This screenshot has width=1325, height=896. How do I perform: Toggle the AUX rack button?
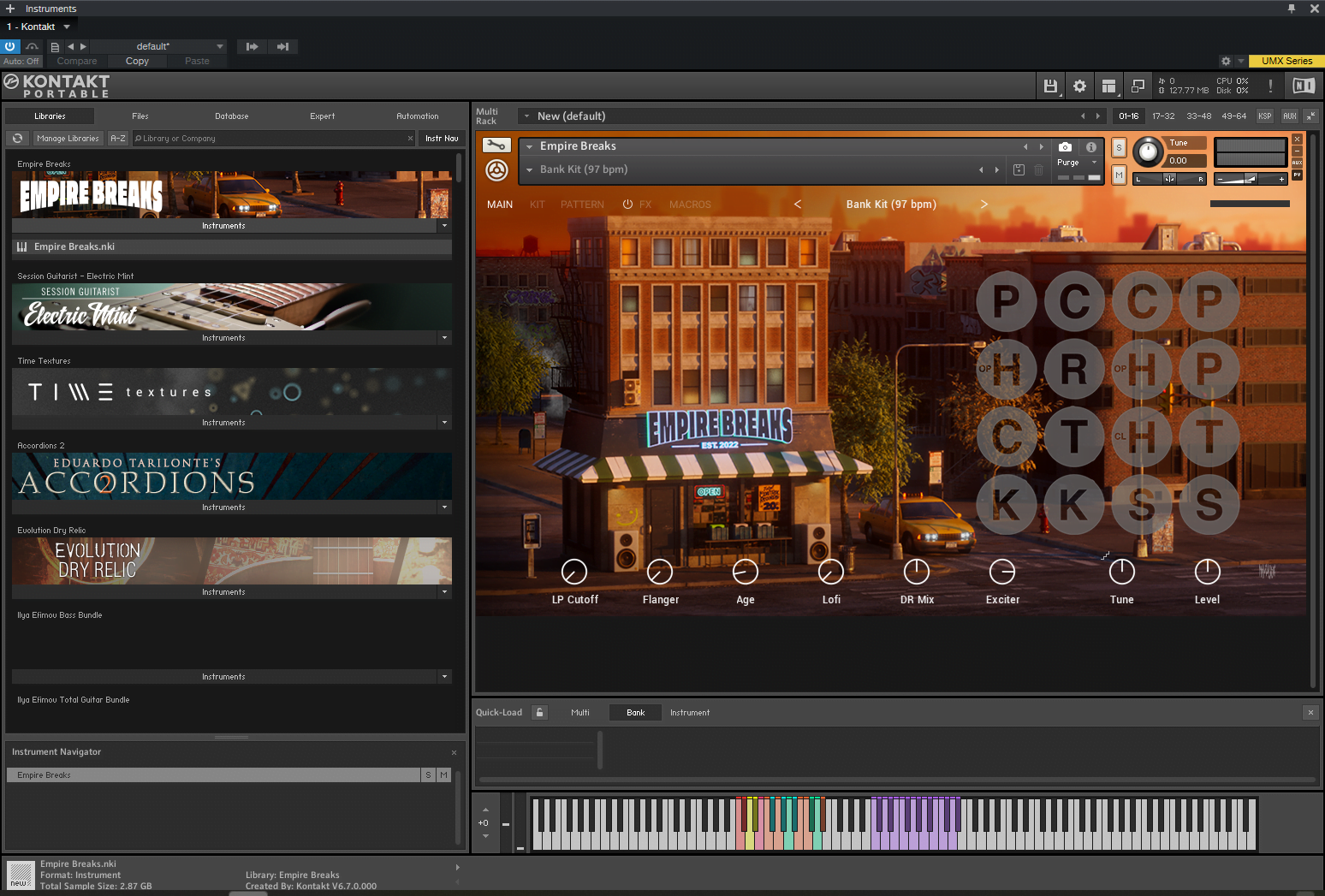(x=1290, y=116)
